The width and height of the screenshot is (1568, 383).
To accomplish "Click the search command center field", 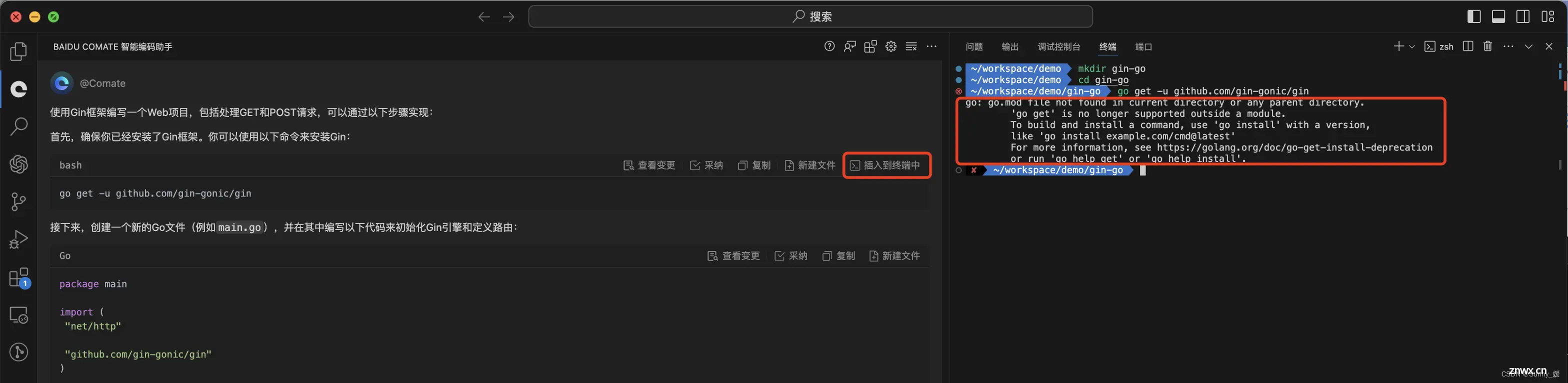I will pyautogui.click(x=810, y=16).
